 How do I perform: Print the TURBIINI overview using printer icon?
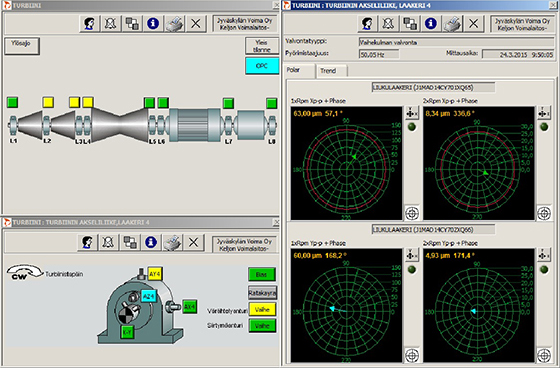point(175,24)
